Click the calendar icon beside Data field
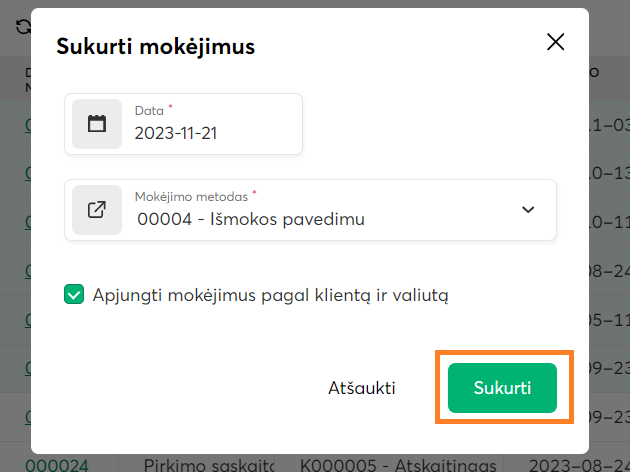The height and width of the screenshot is (472, 630). (97, 124)
